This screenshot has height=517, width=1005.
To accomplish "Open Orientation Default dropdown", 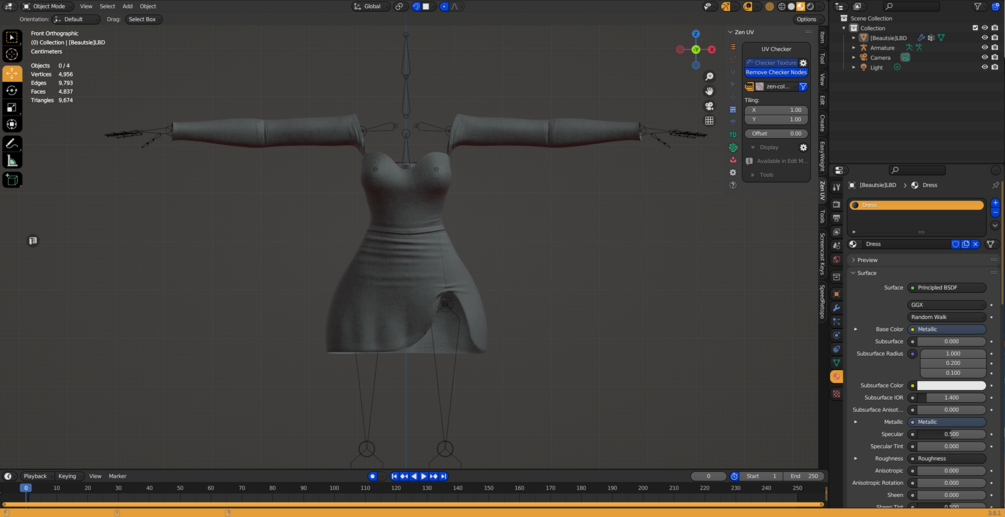I will 77,19.
